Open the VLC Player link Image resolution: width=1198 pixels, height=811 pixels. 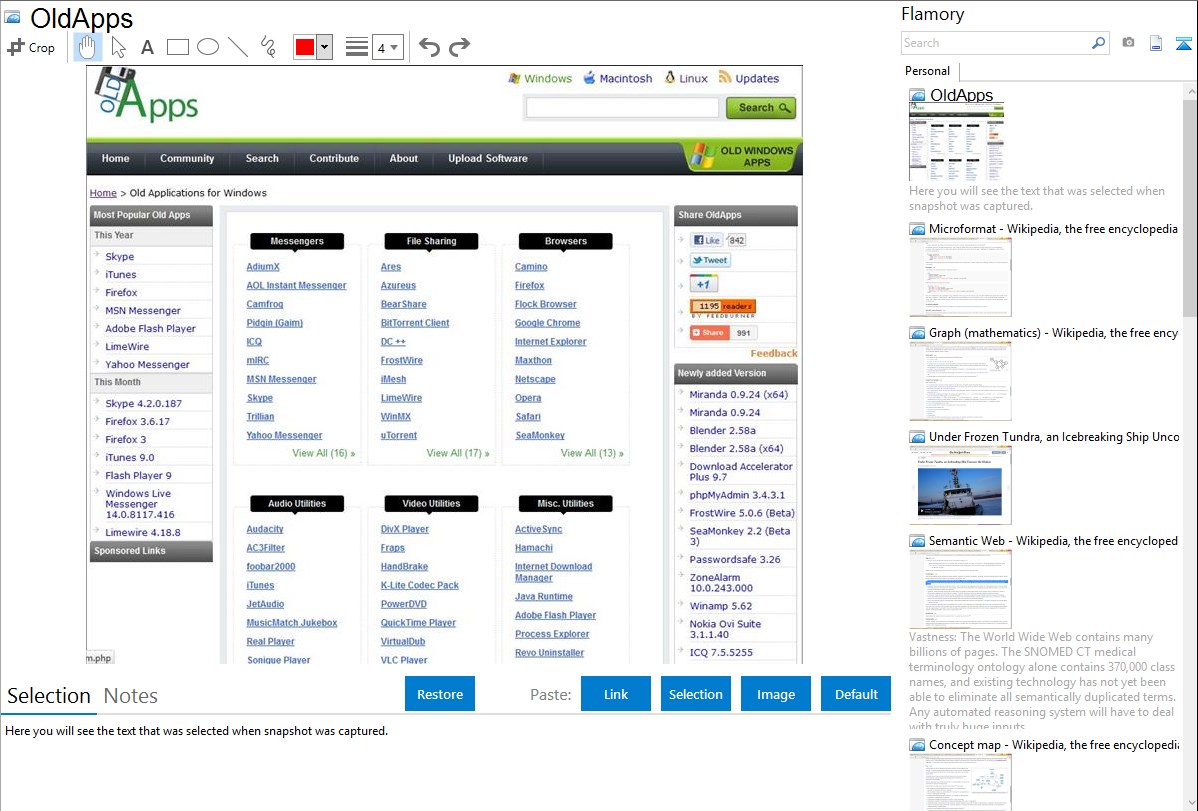tap(404, 659)
